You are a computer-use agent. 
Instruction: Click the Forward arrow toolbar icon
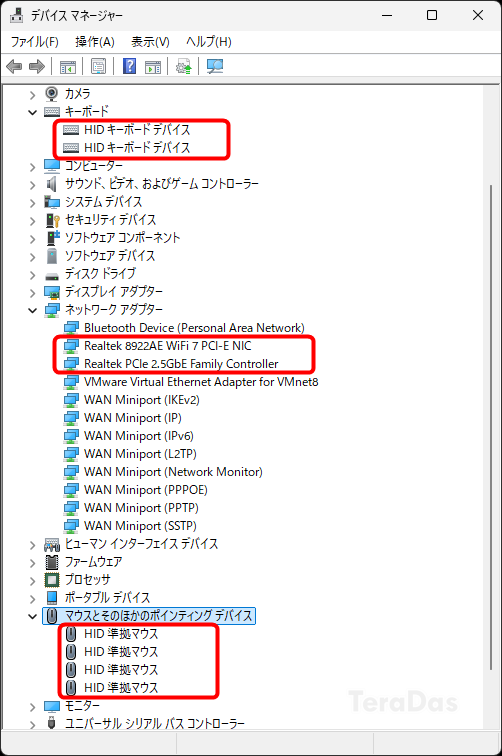37,66
